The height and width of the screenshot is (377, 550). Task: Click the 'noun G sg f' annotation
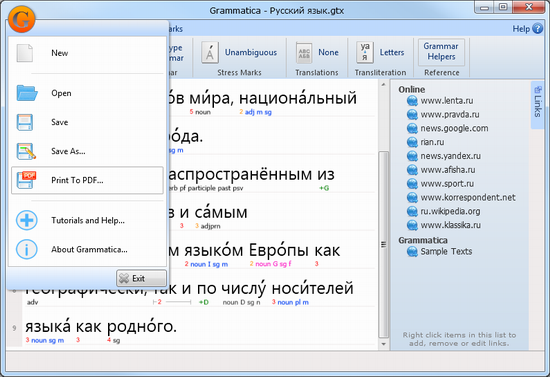click(x=273, y=264)
